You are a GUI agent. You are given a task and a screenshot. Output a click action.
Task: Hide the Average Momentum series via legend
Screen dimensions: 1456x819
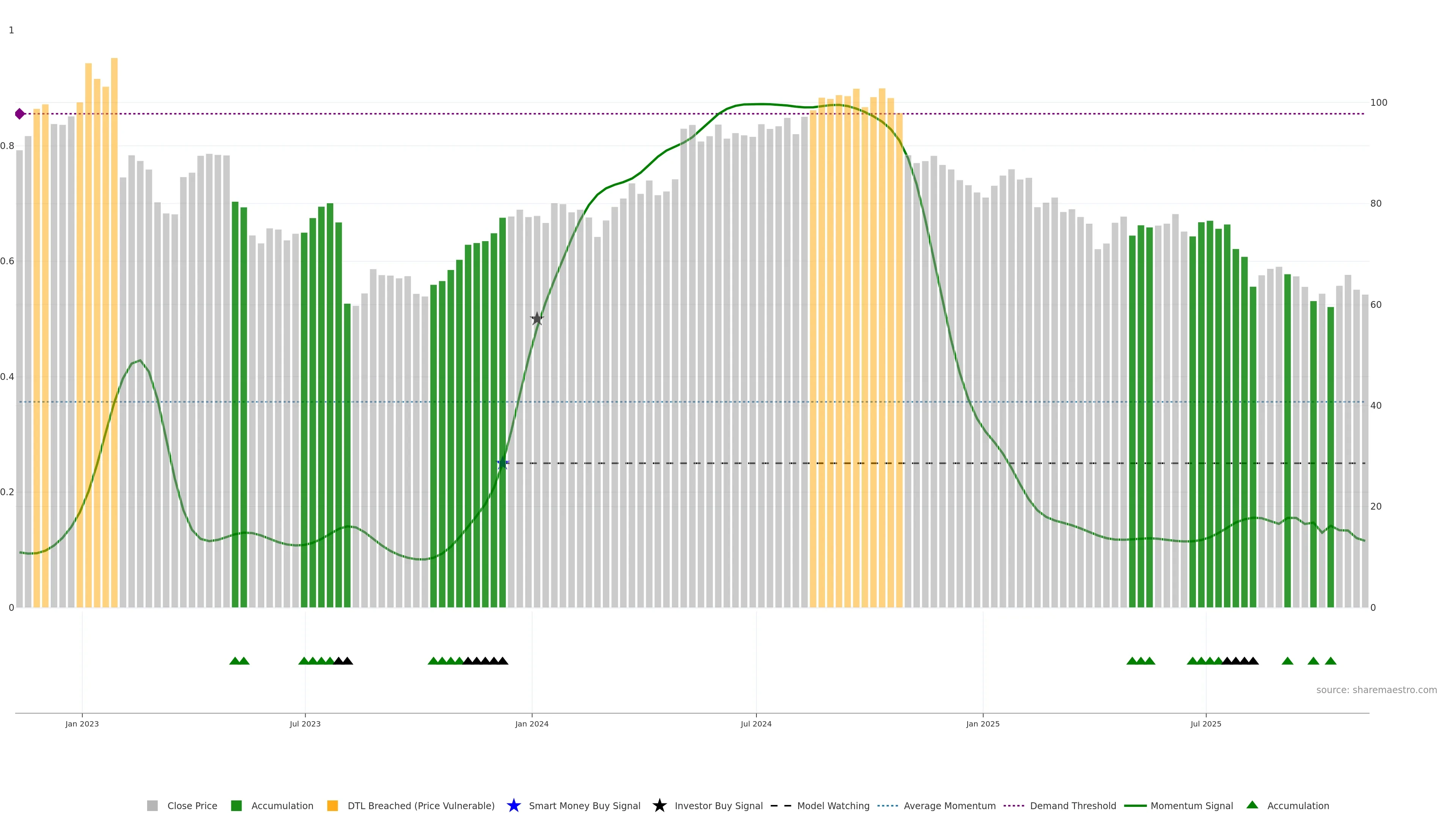tap(949, 805)
